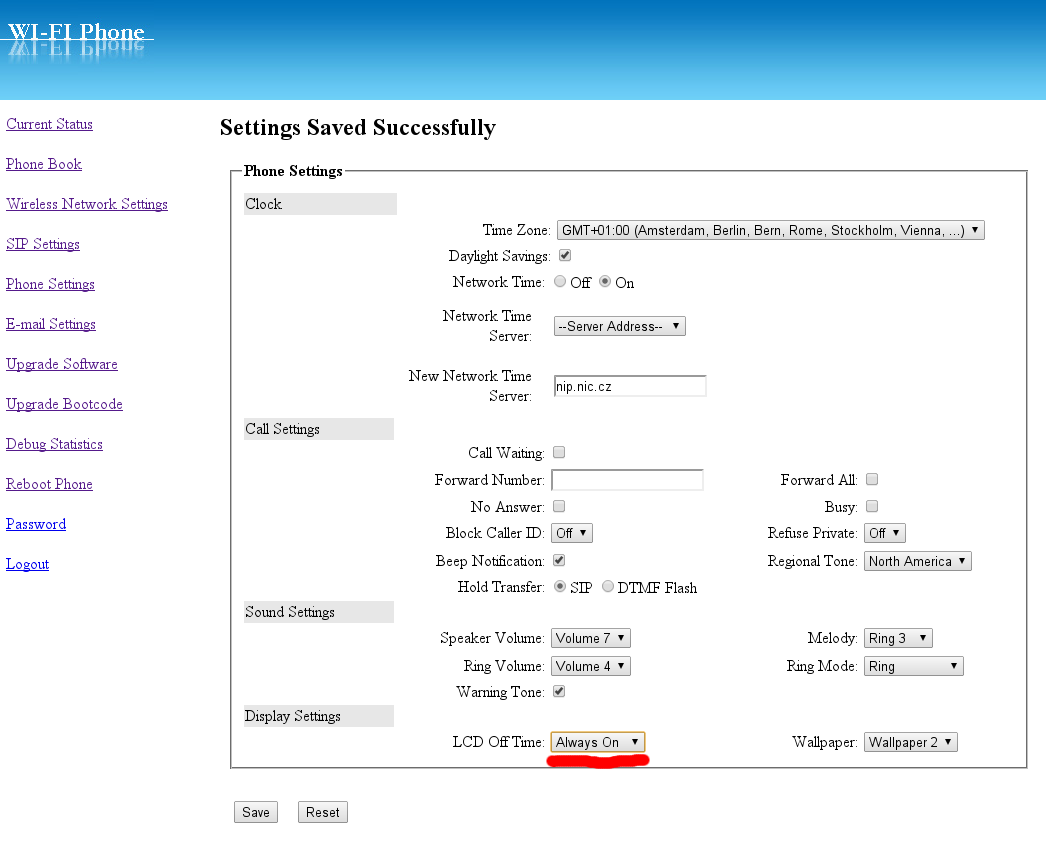Go to Current Status page
1046x843 pixels.
49,124
